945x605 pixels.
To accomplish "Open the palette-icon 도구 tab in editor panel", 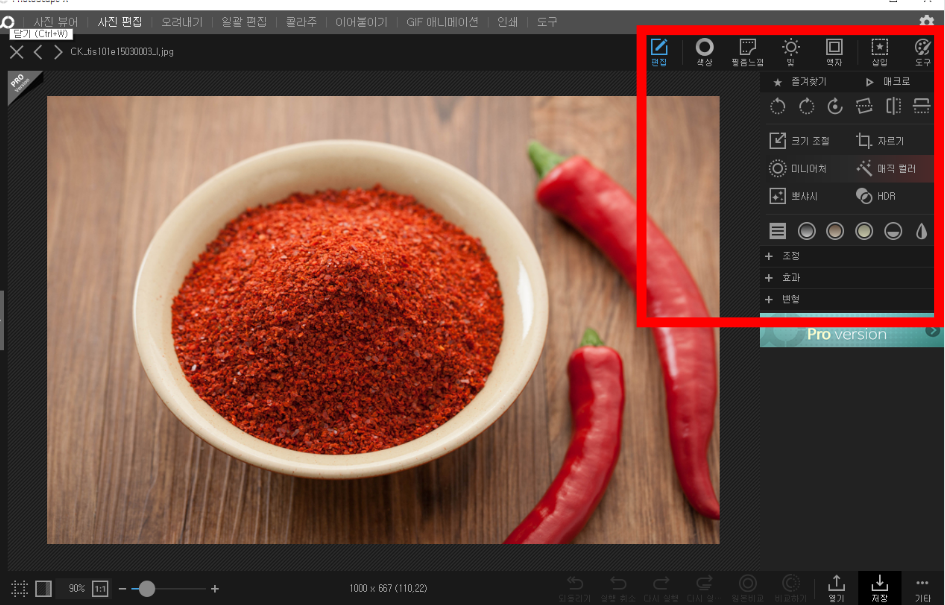I will 923,52.
